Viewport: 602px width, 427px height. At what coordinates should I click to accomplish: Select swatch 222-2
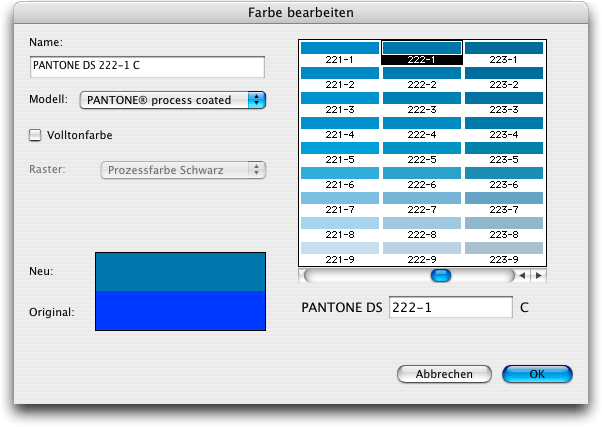[x=422, y=78]
